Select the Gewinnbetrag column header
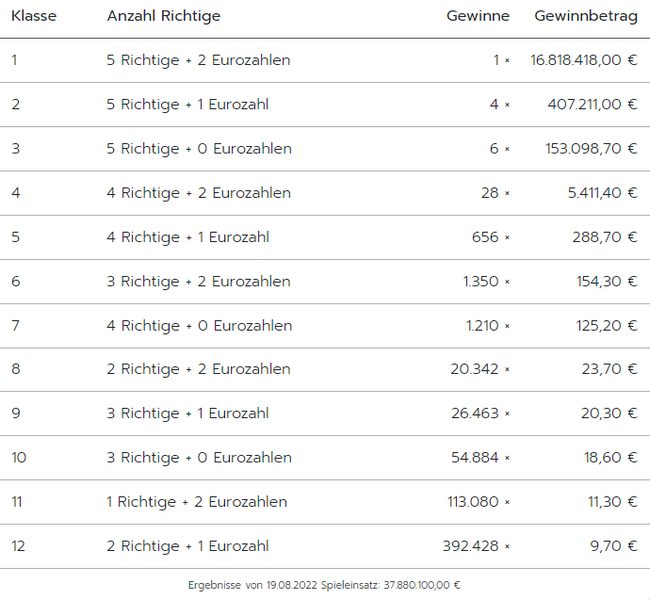Screen dimensions: 650x600 [x=586, y=17]
